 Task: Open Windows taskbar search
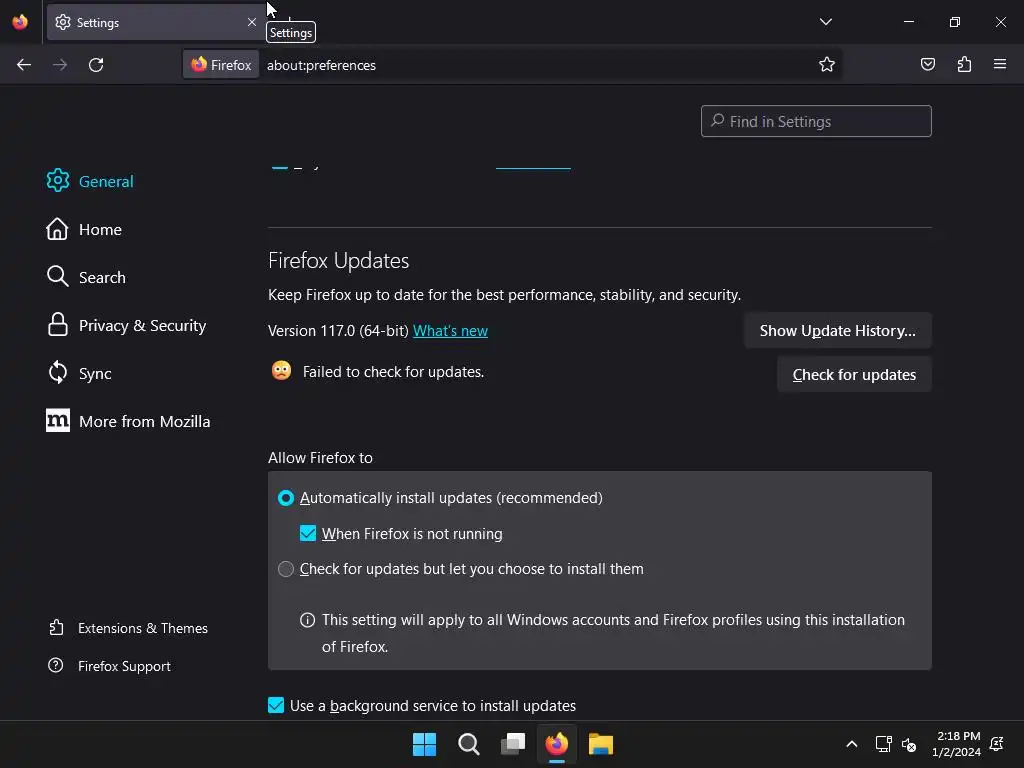(x=468, y=744)
